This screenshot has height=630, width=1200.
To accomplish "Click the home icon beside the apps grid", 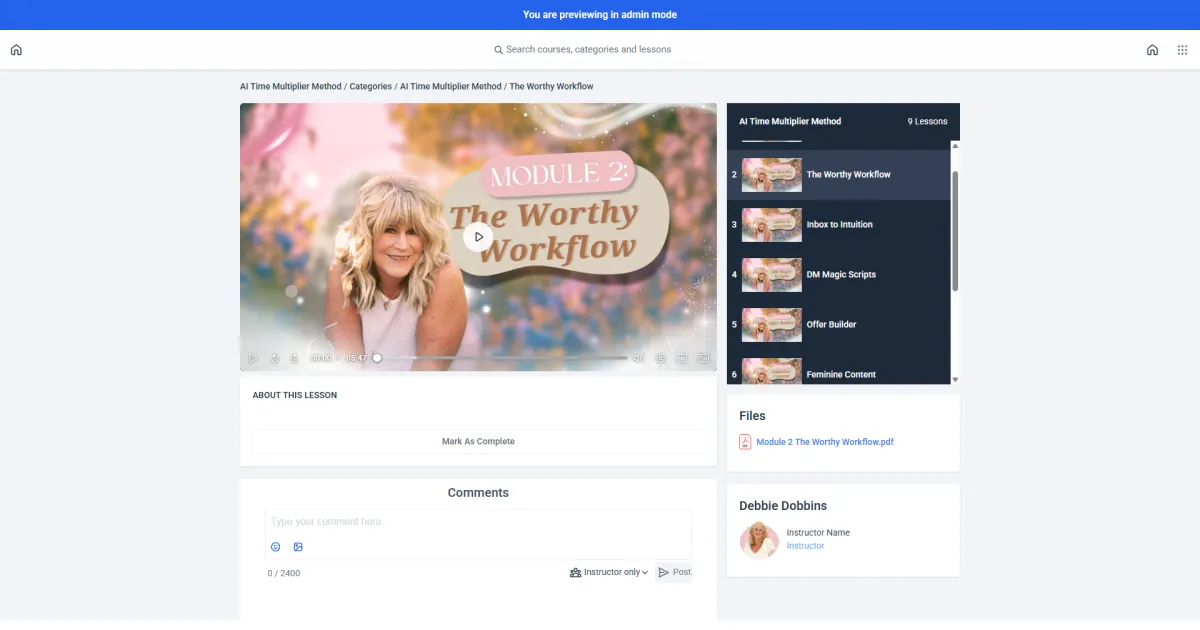I will click(x=1152, y=50).
